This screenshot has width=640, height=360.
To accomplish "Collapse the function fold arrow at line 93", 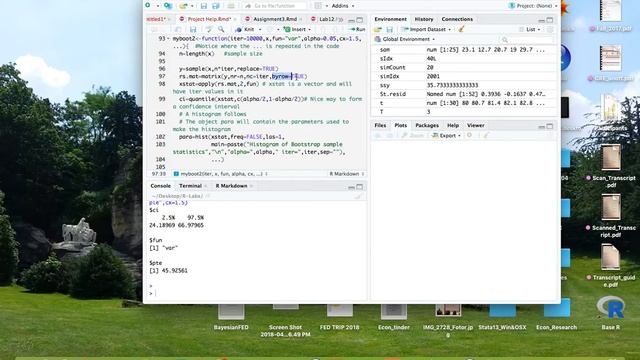I will 168,39.
